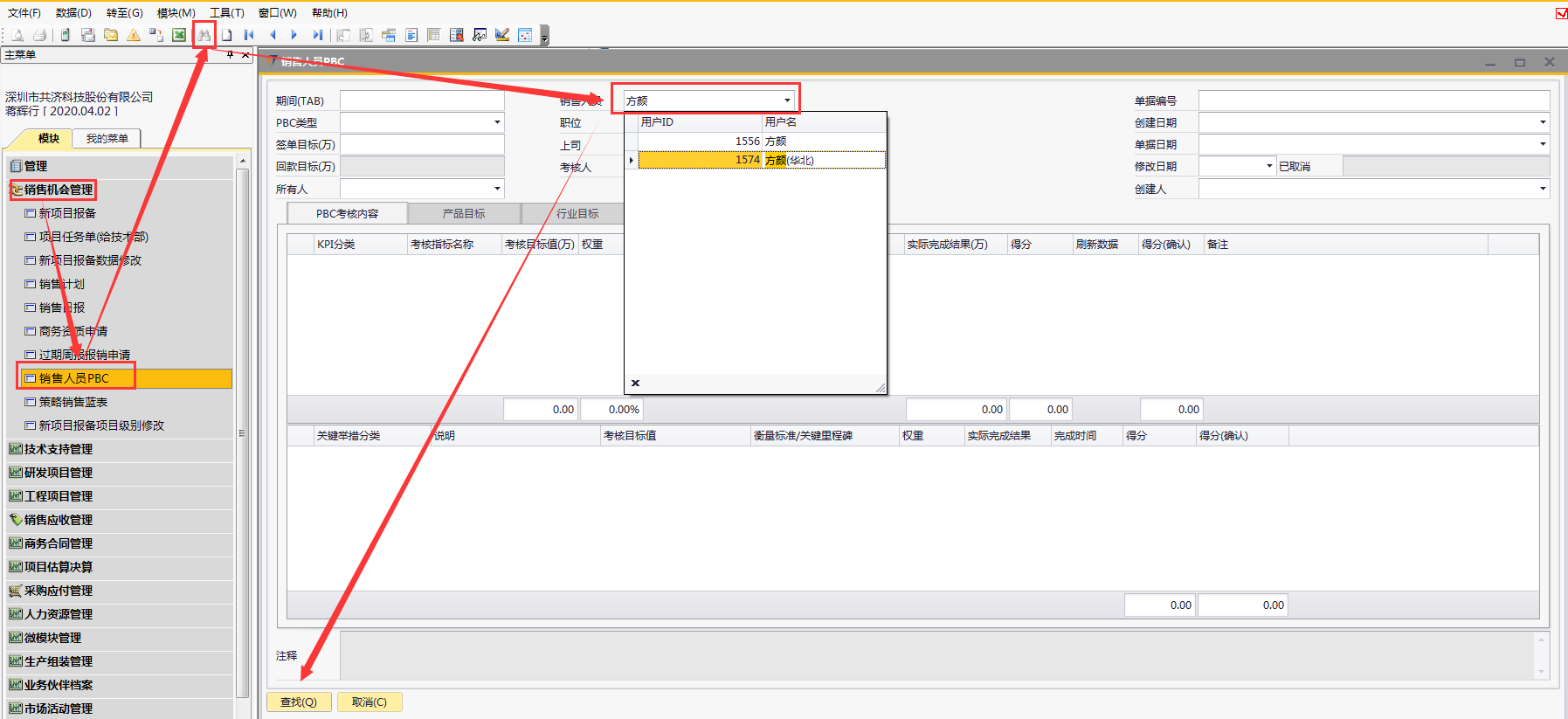This screenshot has height=719, width=1568.
Task: Open the salesperson dropdown showing 方颜
Action: pos(786,100)
